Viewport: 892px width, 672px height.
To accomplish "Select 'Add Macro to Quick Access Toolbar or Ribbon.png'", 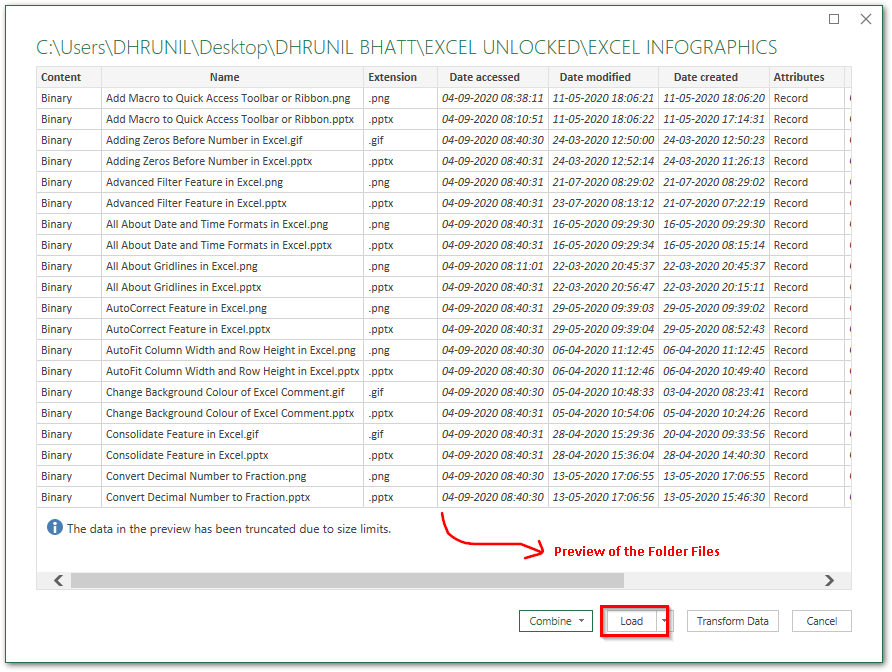I will click(x=228, y=98).
